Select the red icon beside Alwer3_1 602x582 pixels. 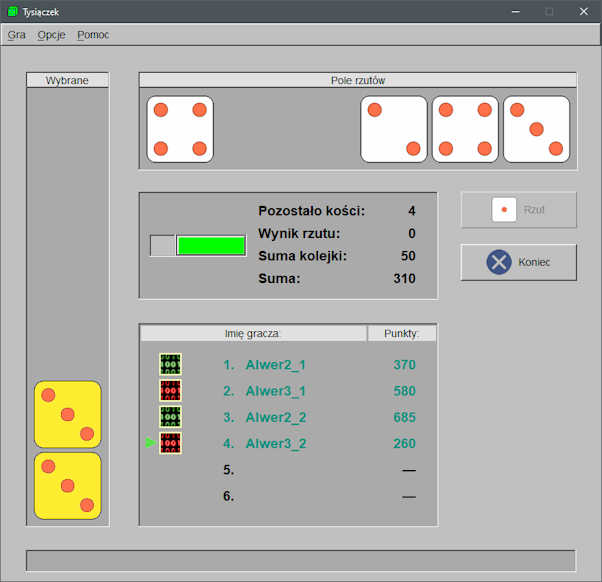click(x=170, y=390)
